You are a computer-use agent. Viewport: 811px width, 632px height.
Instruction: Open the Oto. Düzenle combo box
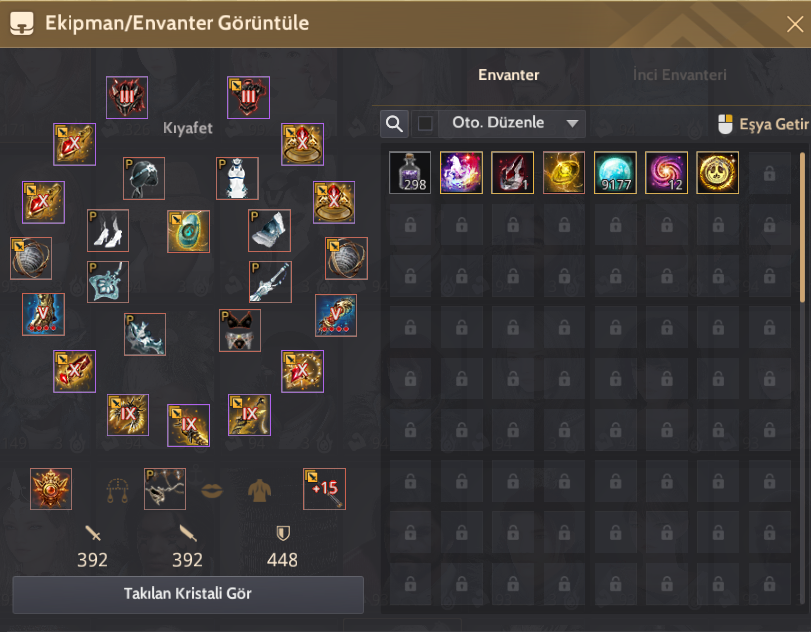512,124
